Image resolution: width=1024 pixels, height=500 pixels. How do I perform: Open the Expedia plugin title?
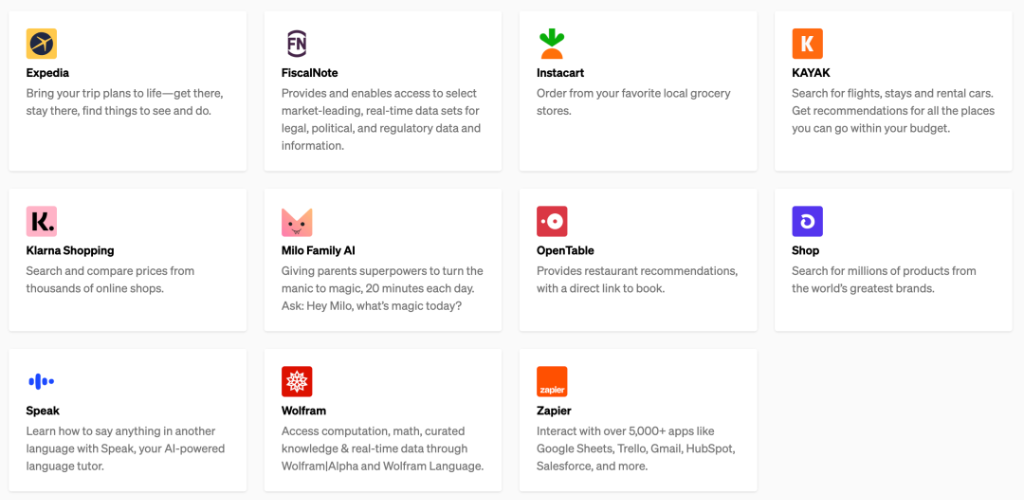[x=47, y=73]
